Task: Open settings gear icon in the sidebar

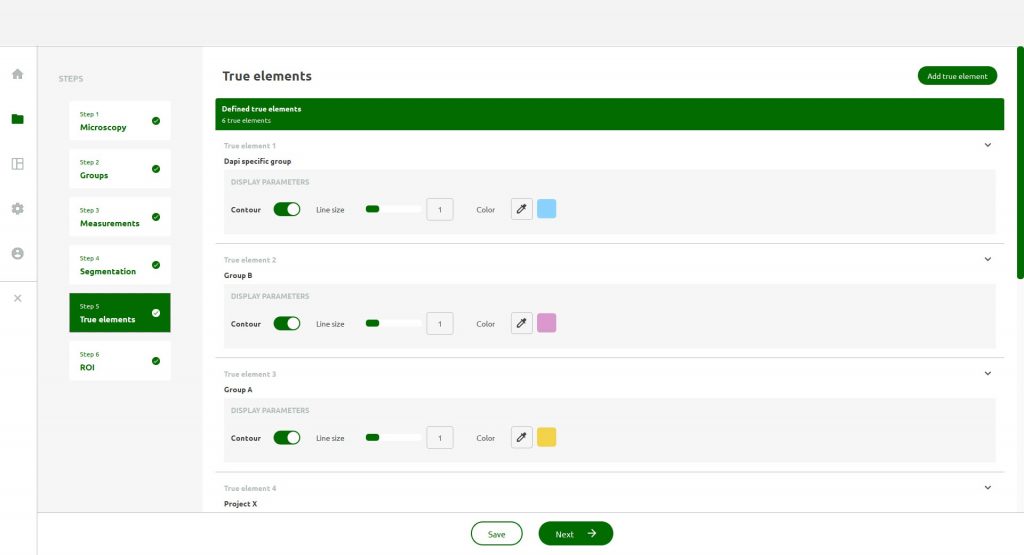Action: pyautogui.click(x=17, y=209)
